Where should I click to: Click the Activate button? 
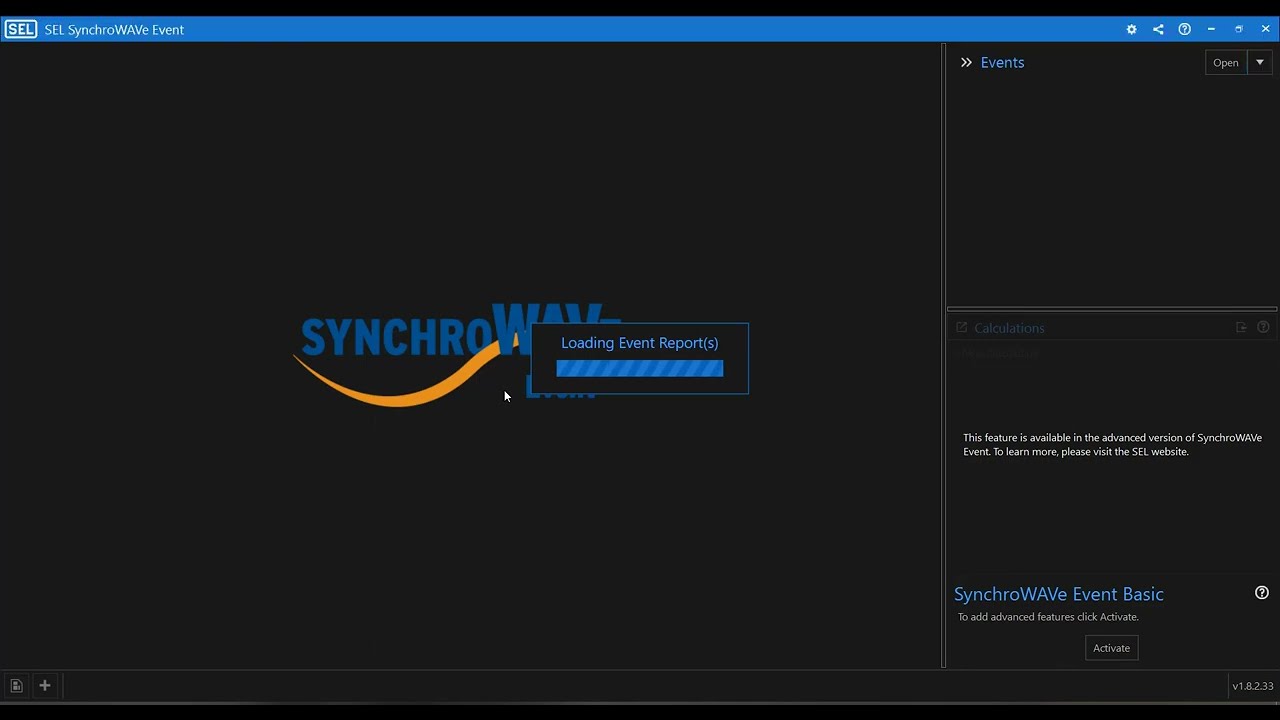pos(1111,648)
